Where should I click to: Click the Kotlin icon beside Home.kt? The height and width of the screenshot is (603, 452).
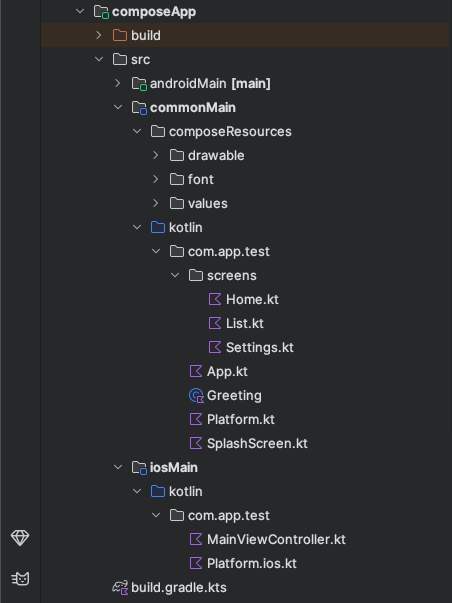pos(215,299)
